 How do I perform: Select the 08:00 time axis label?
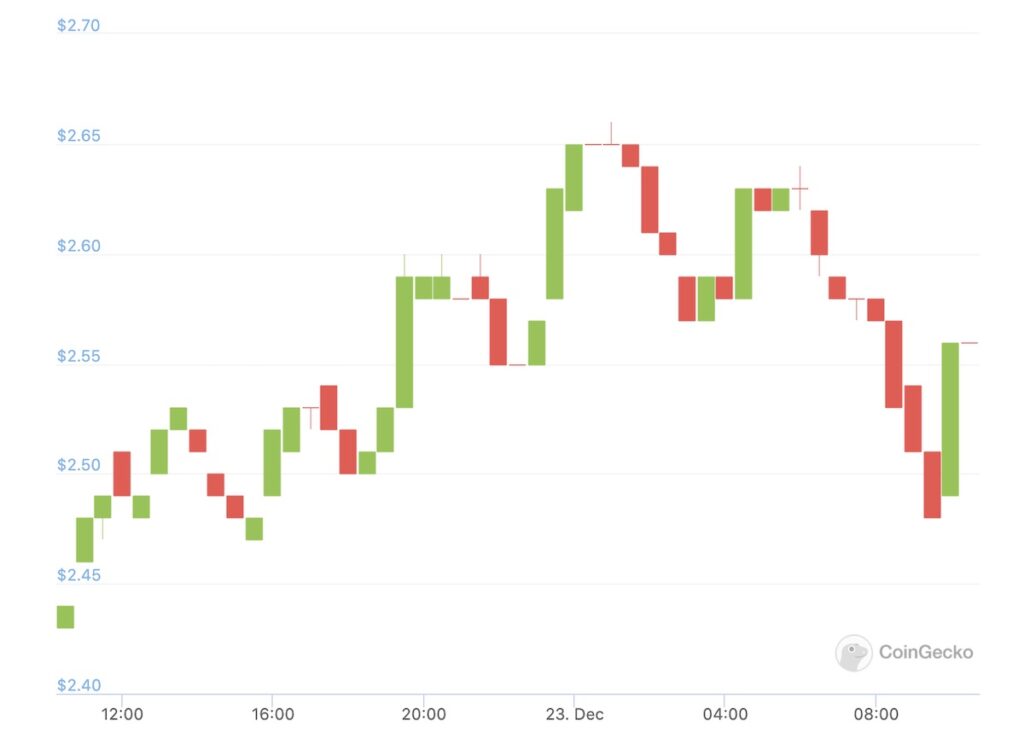[x=875, y=715]
